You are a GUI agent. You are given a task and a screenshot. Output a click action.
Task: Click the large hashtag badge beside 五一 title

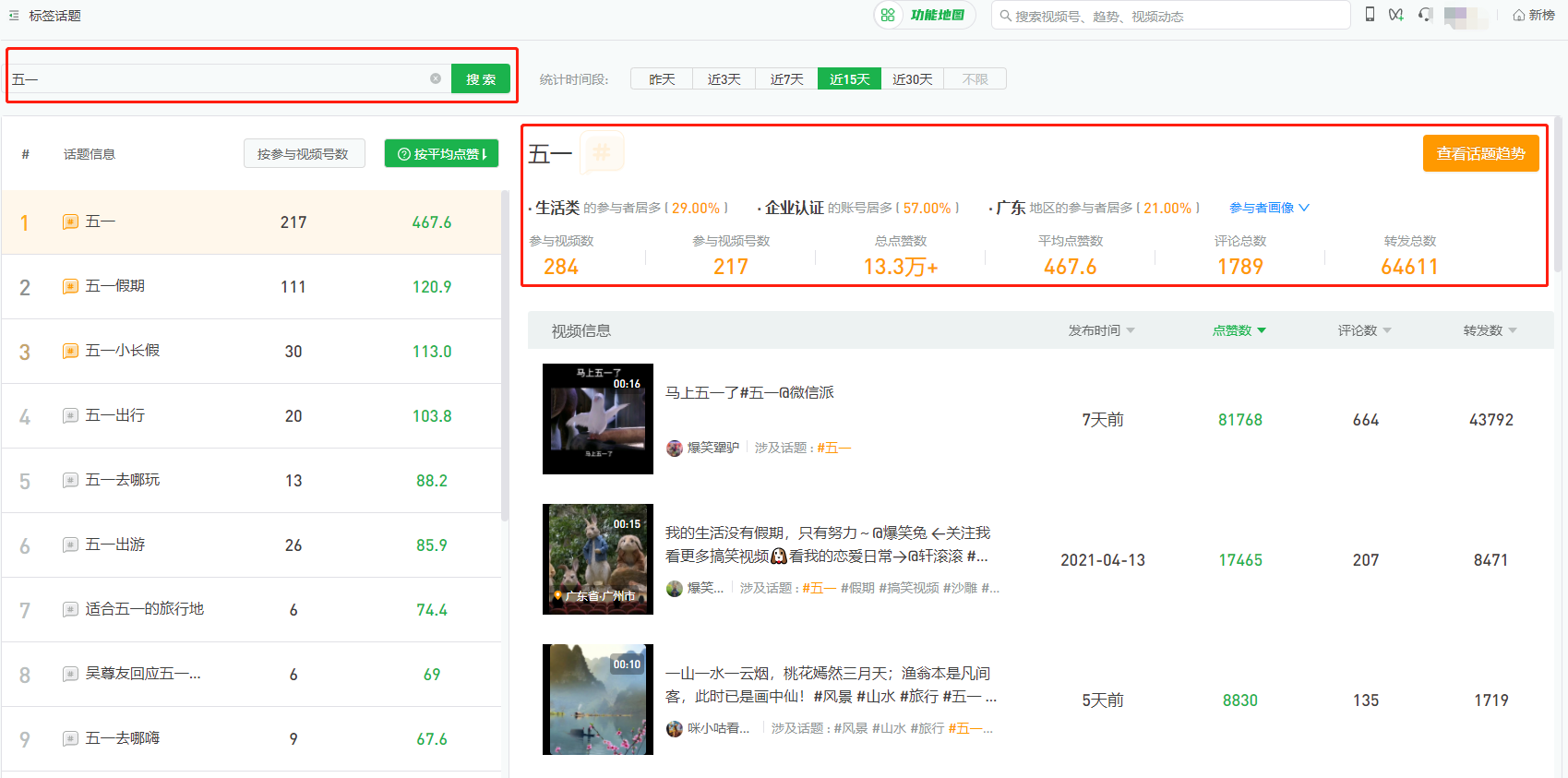coord(602,152)
